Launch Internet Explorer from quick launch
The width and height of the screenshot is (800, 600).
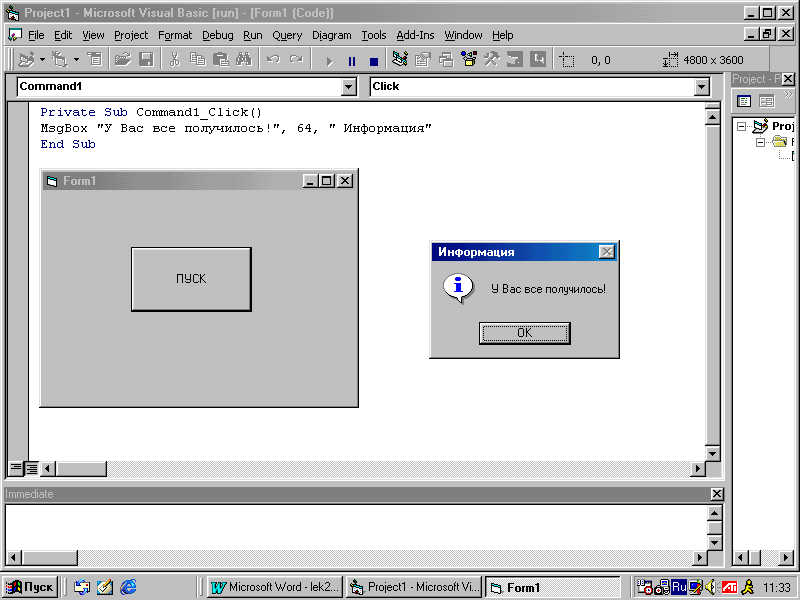pyautogui.click(x=128, y=587)
